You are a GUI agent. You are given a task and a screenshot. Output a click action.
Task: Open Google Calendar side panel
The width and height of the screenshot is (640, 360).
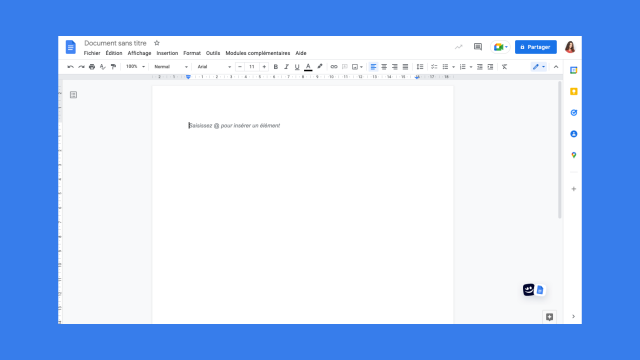coord(573,70)
